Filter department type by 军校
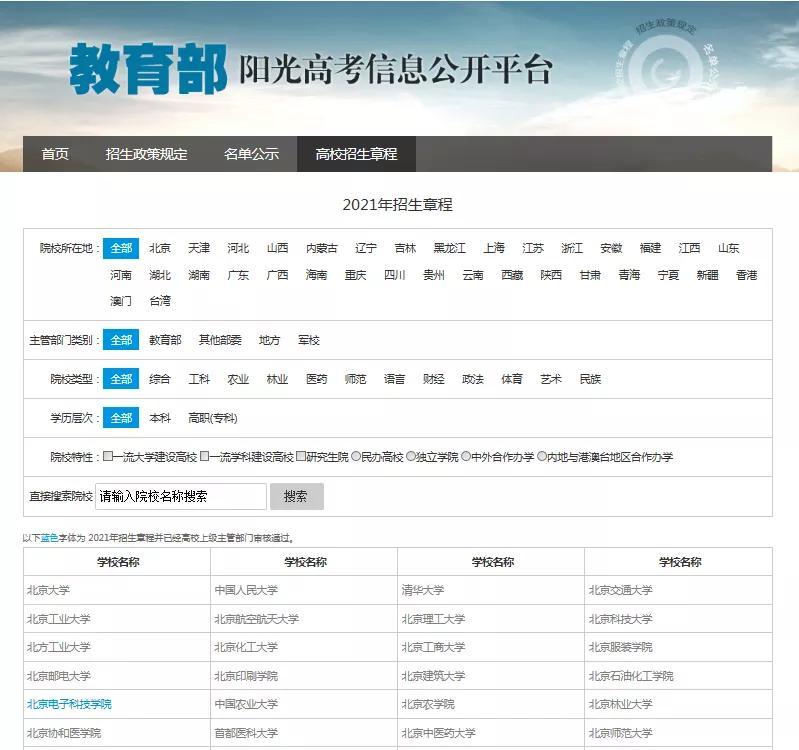Viewport: 799px width, 750px height. point(309,340)
